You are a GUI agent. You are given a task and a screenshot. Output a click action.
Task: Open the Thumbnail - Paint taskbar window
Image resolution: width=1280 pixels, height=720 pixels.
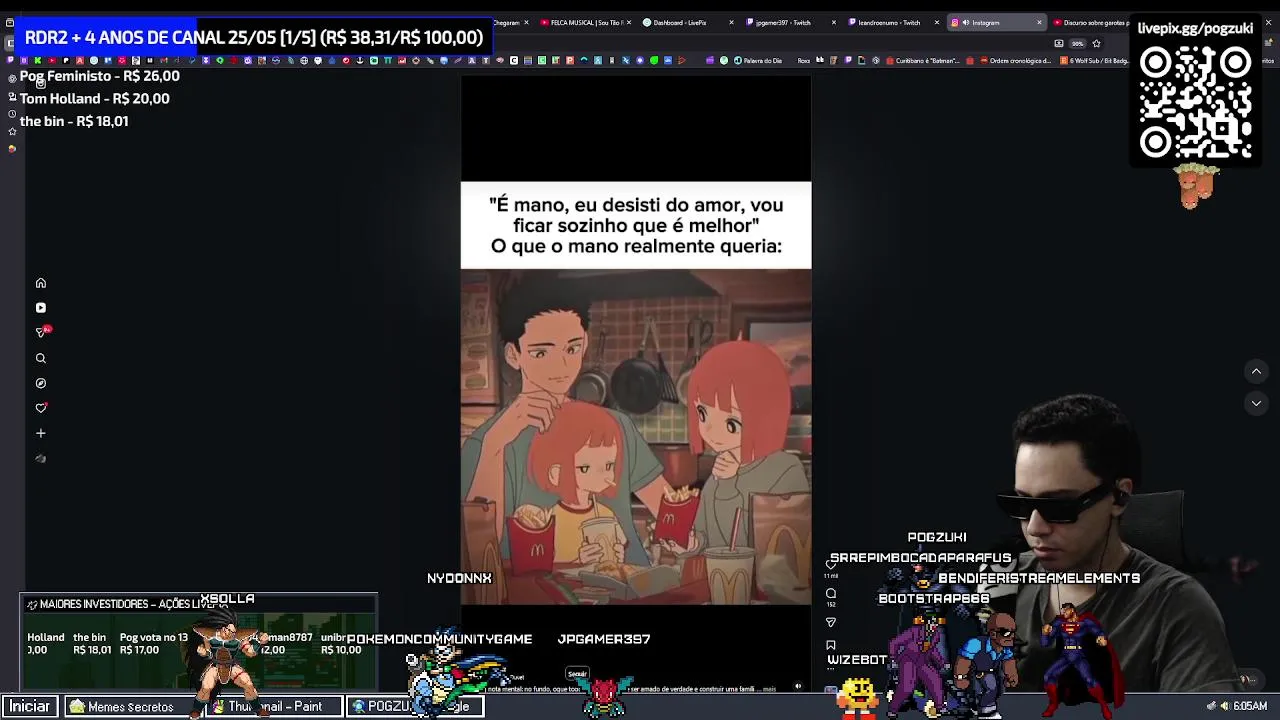click(275, 706)
